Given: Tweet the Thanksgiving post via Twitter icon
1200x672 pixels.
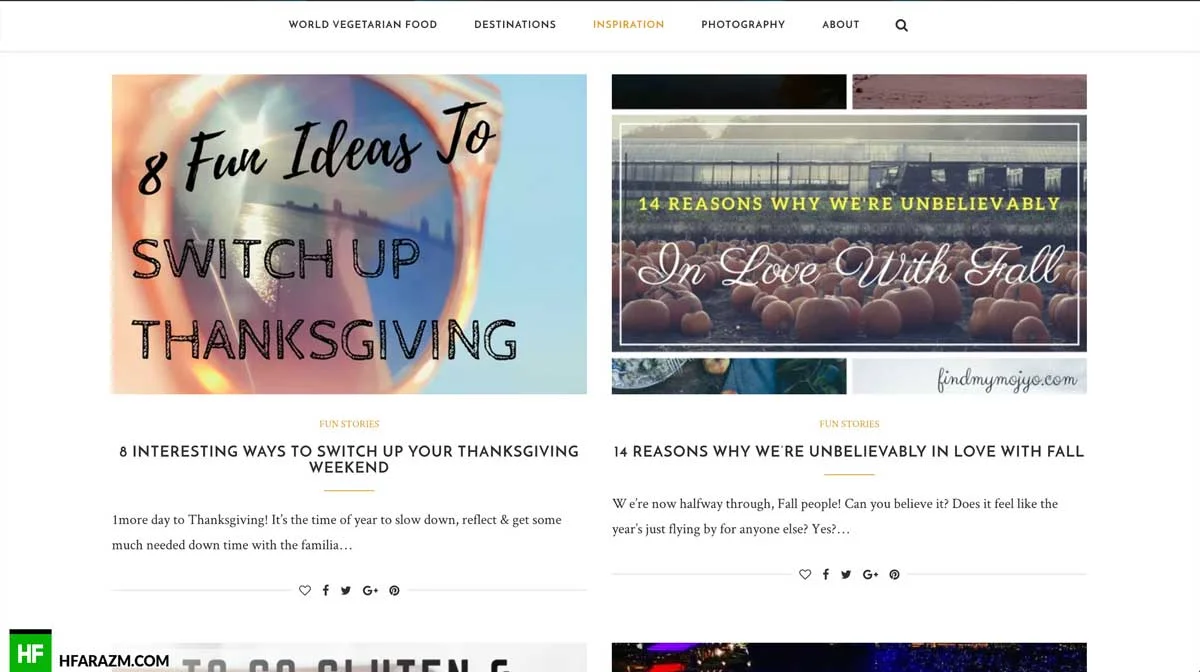Looking at the screenshot, I should click(x=346, y=591).
